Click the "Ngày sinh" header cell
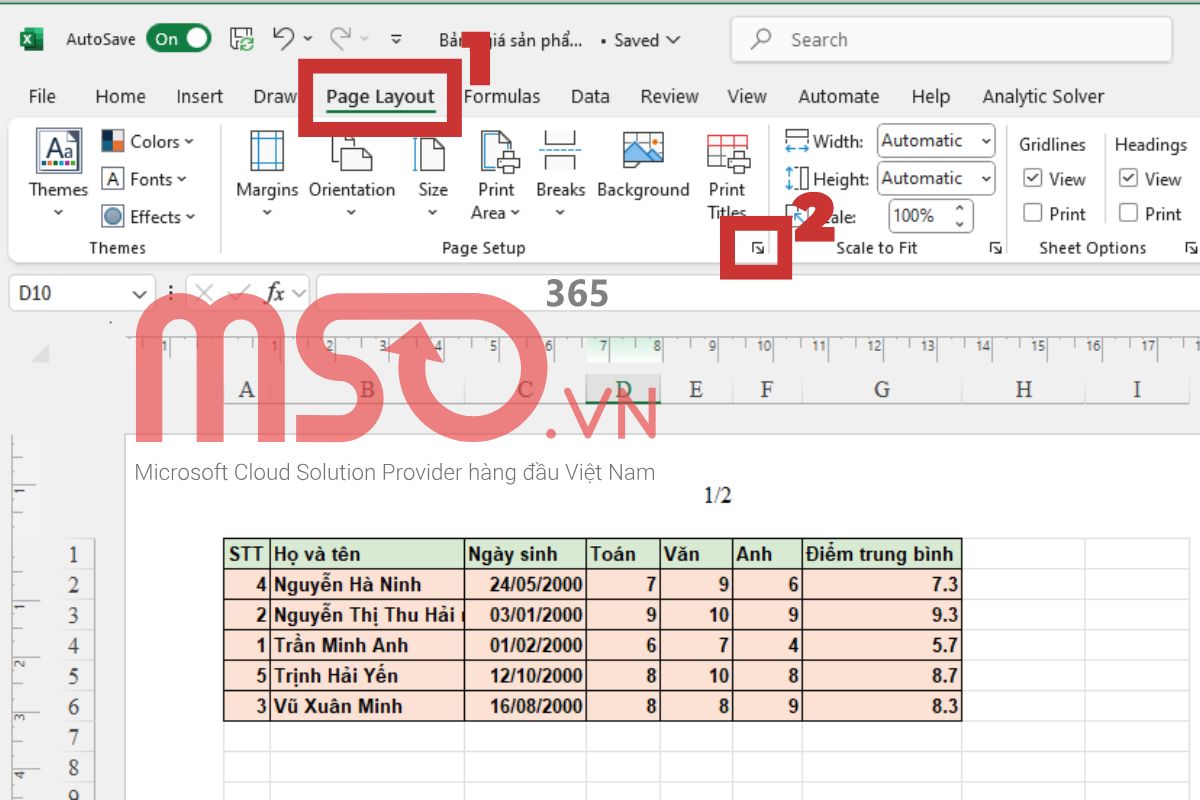Viewport: 1200px width, 800px height. point(526,554)
